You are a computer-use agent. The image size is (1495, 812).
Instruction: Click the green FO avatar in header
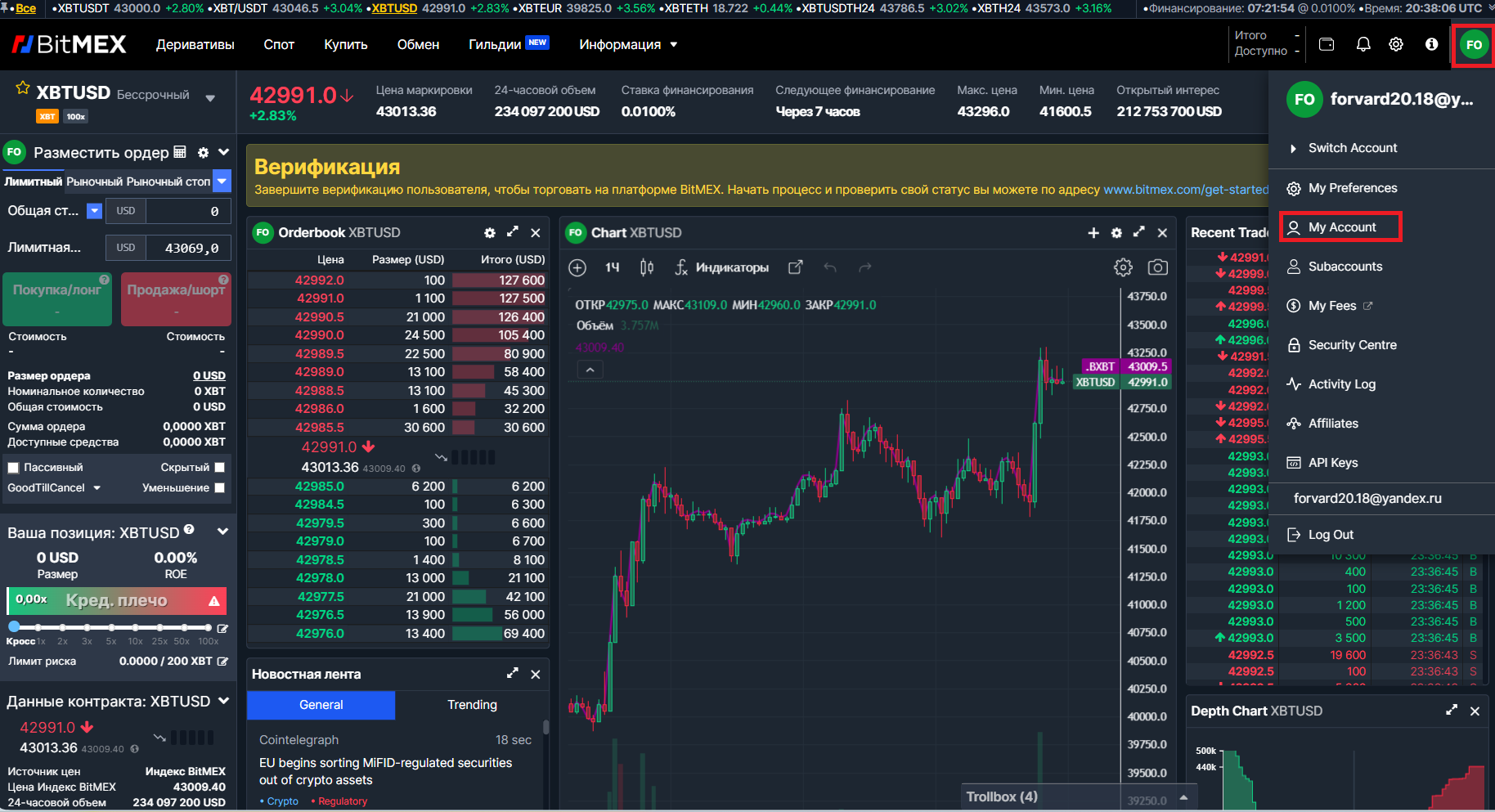[1474, 45]
